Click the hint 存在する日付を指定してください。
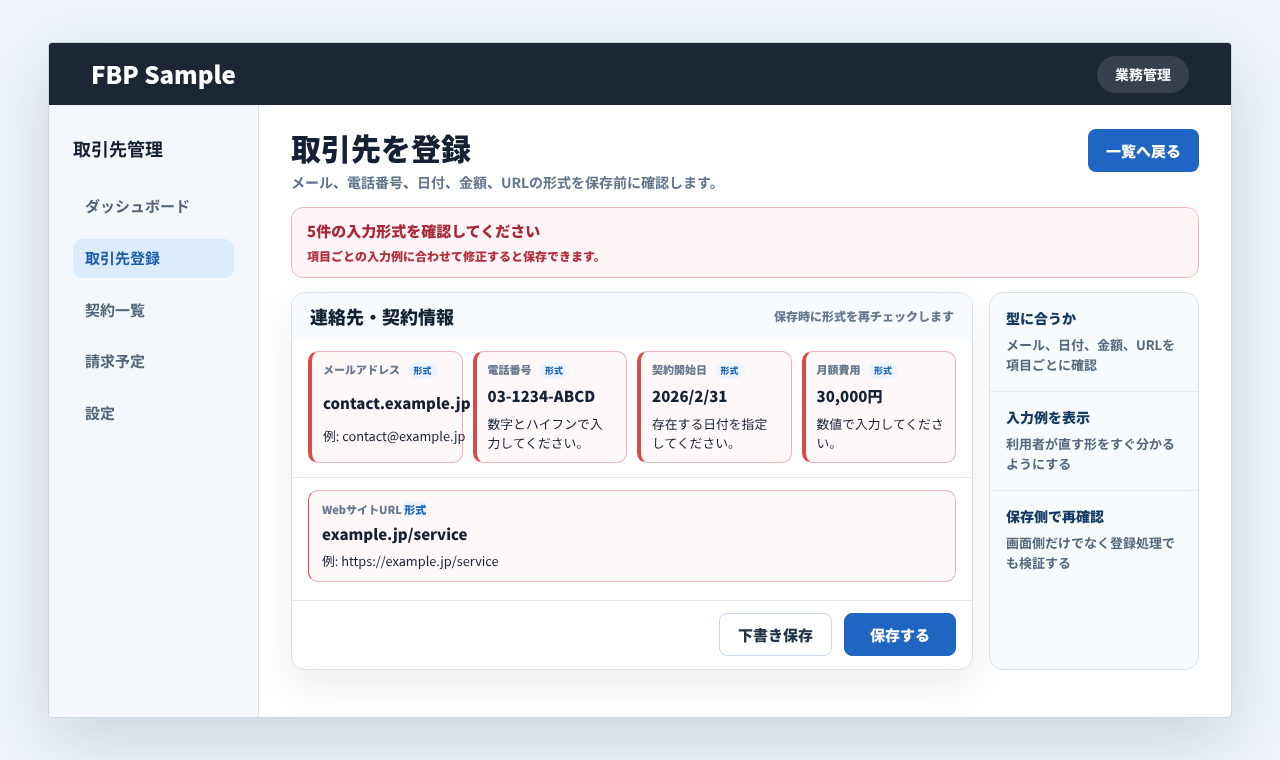This screenshot has width=1280, height=760. pyautogui.click(x=710, y=433)
